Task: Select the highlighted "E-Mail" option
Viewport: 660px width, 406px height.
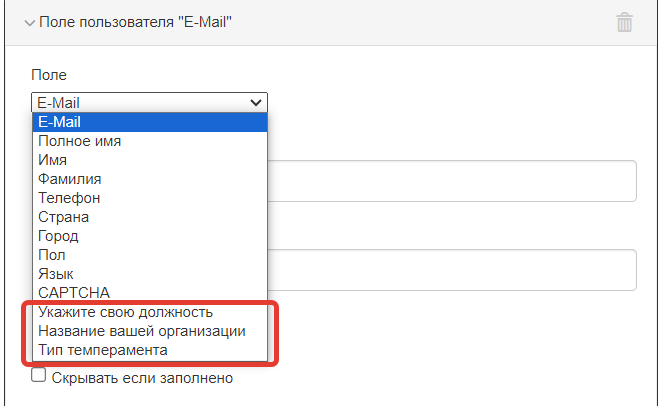Action: coord(150,122)
